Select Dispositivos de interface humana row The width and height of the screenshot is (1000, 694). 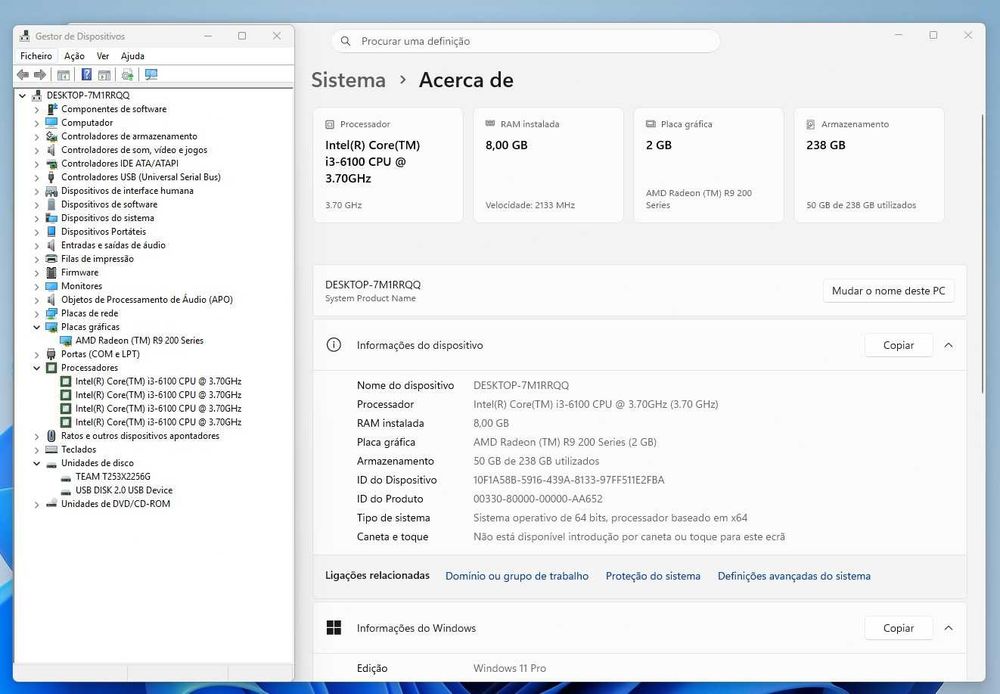127,191
